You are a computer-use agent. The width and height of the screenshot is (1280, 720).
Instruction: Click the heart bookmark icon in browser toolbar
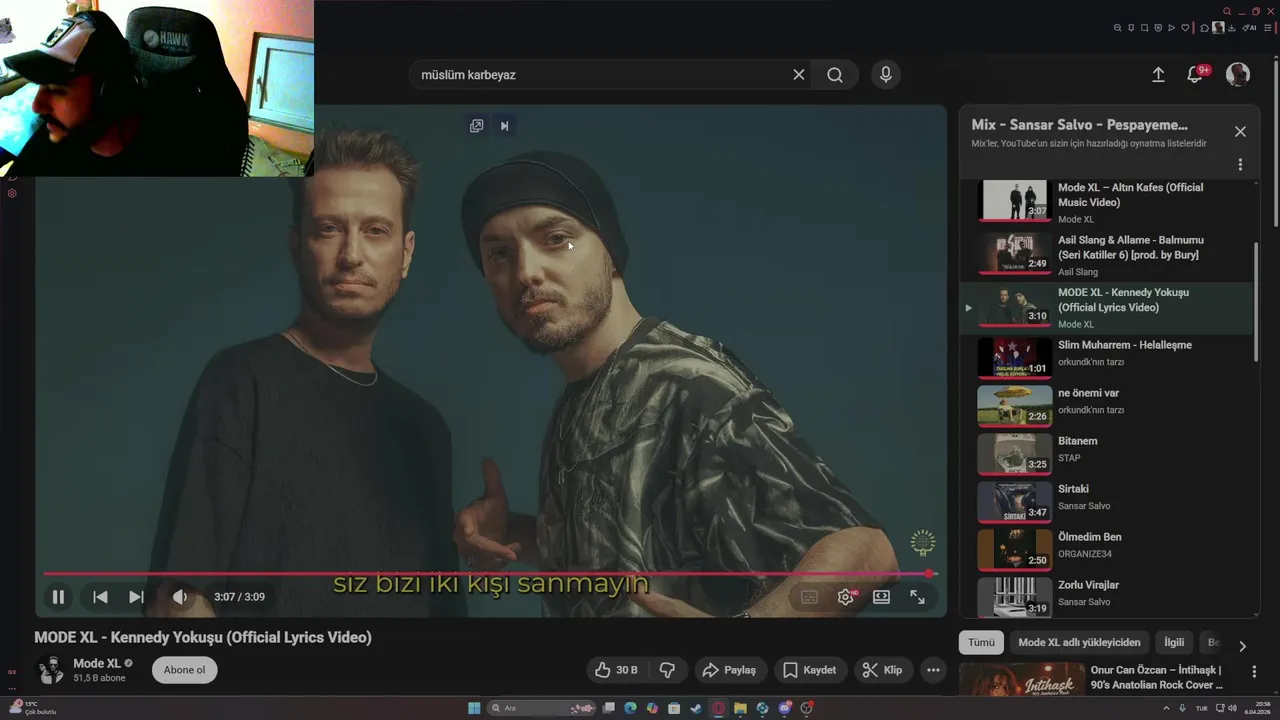pyautogui.click(x=1185, y=28)
